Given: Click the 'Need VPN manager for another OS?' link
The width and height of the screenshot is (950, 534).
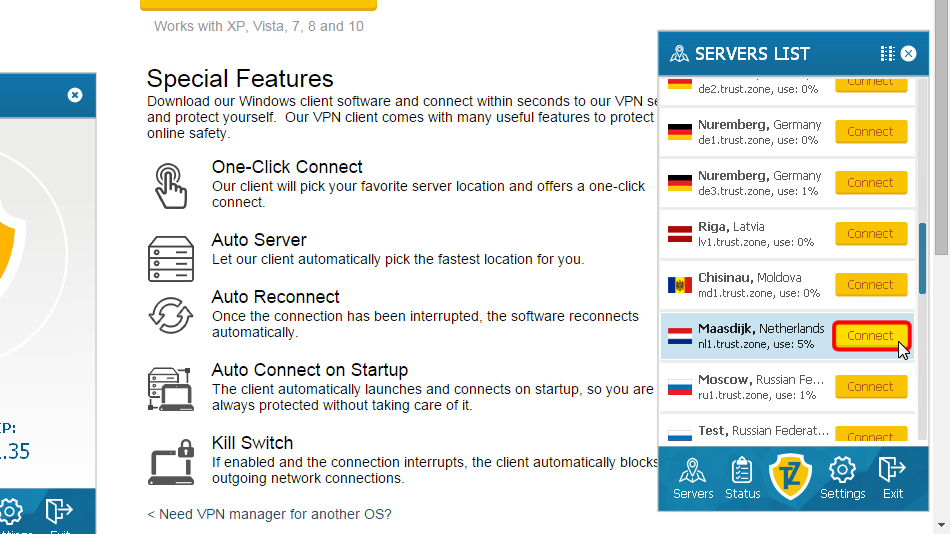Looking at the screenshot, I should [x=269, y=514].
